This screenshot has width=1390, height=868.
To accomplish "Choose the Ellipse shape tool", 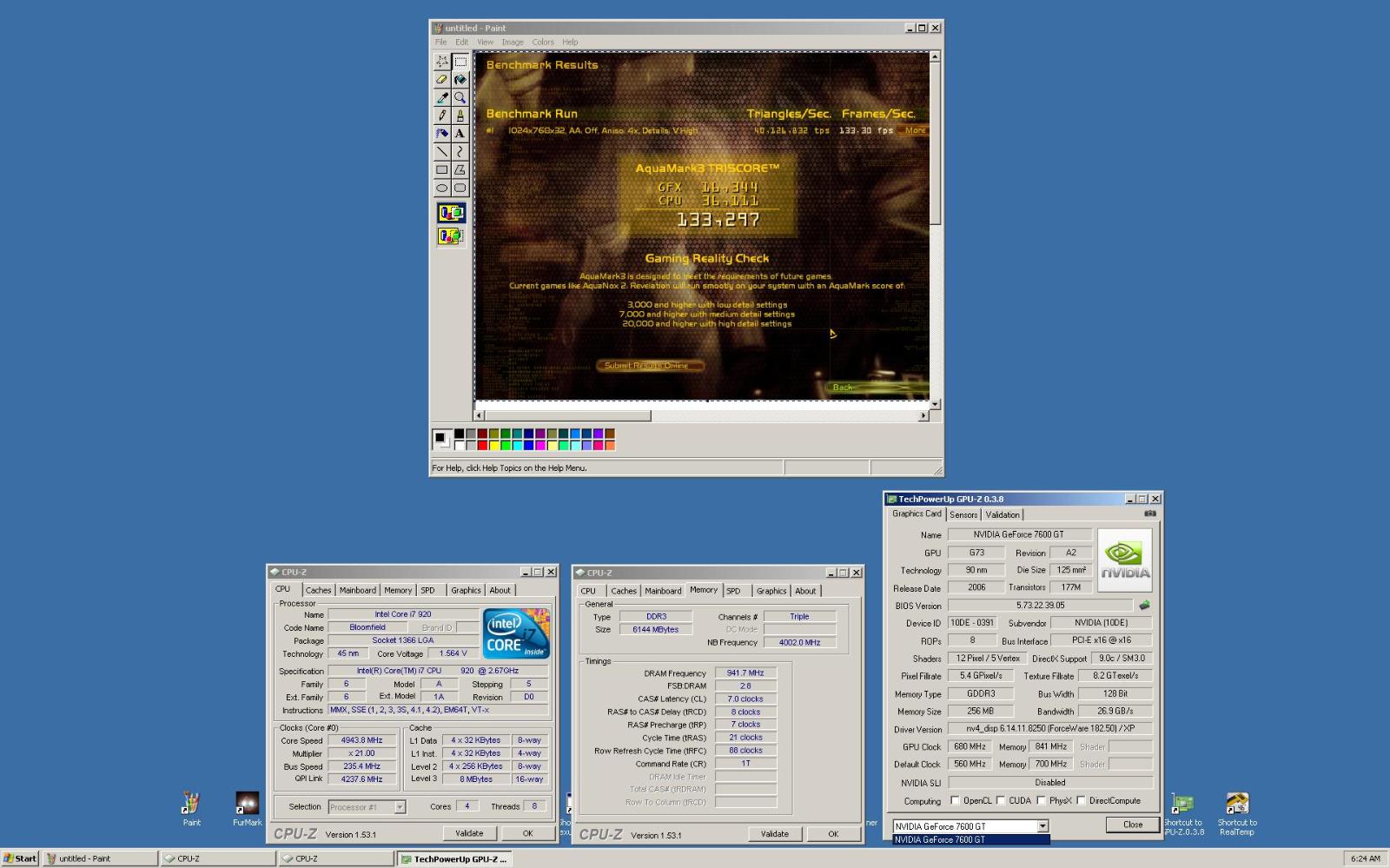I will pyautogui.click(x=442, y=188).
